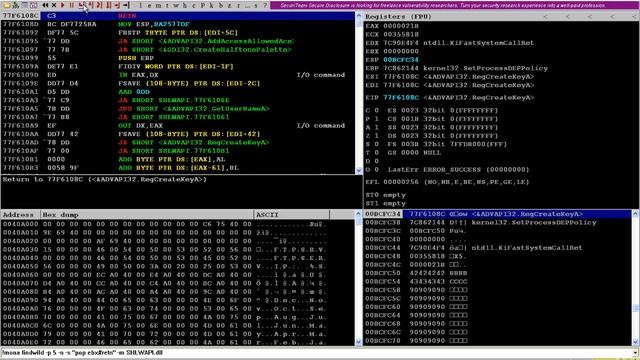Select stack entry 00BCFC38 kernel32.SetProcessDEPPolicy
Image resolution: width=640 pixels, height=360 pixels.
coord(497,222)
